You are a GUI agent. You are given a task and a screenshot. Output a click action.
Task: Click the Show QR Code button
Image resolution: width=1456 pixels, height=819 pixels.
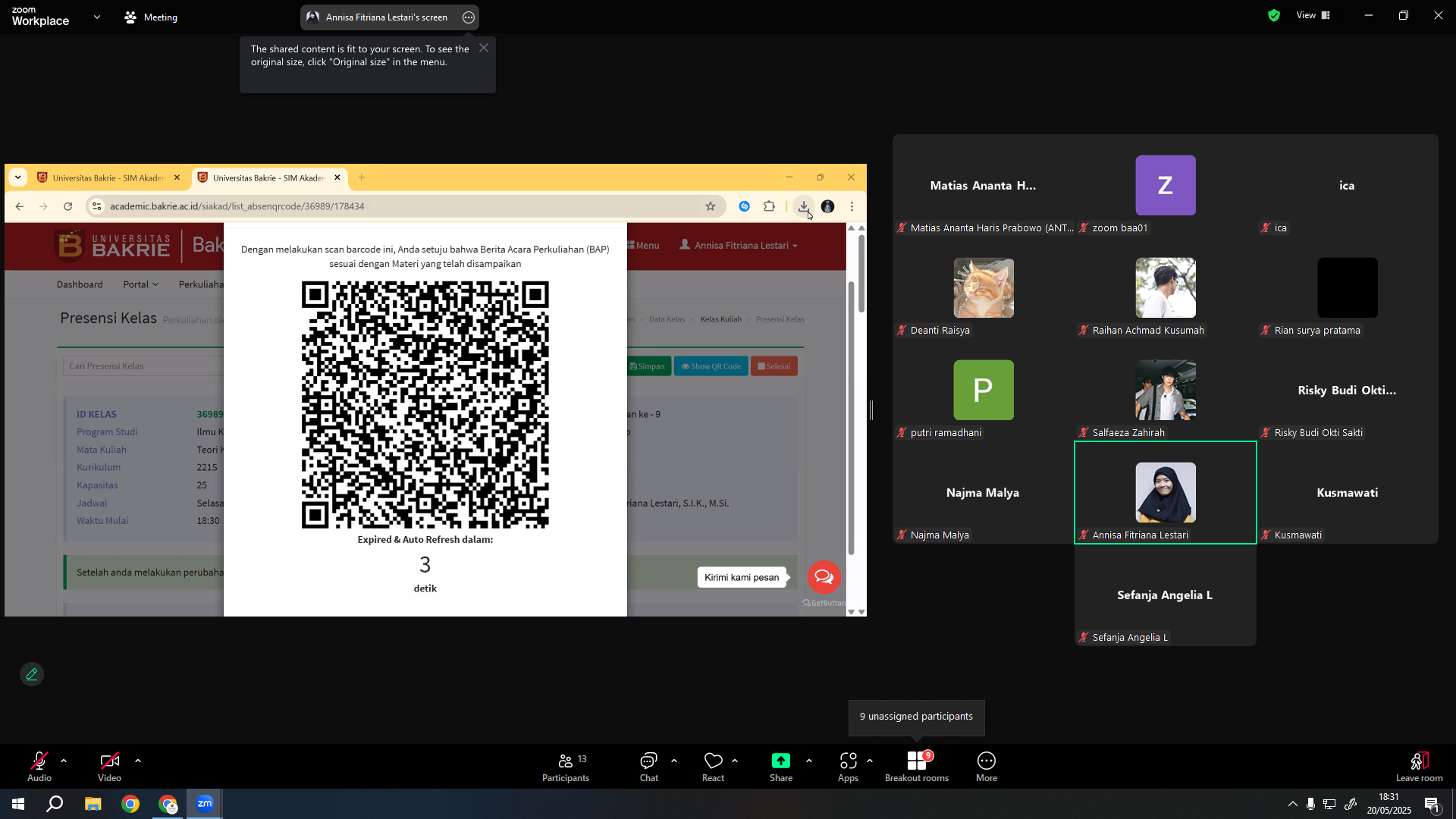tap(711, 366)
